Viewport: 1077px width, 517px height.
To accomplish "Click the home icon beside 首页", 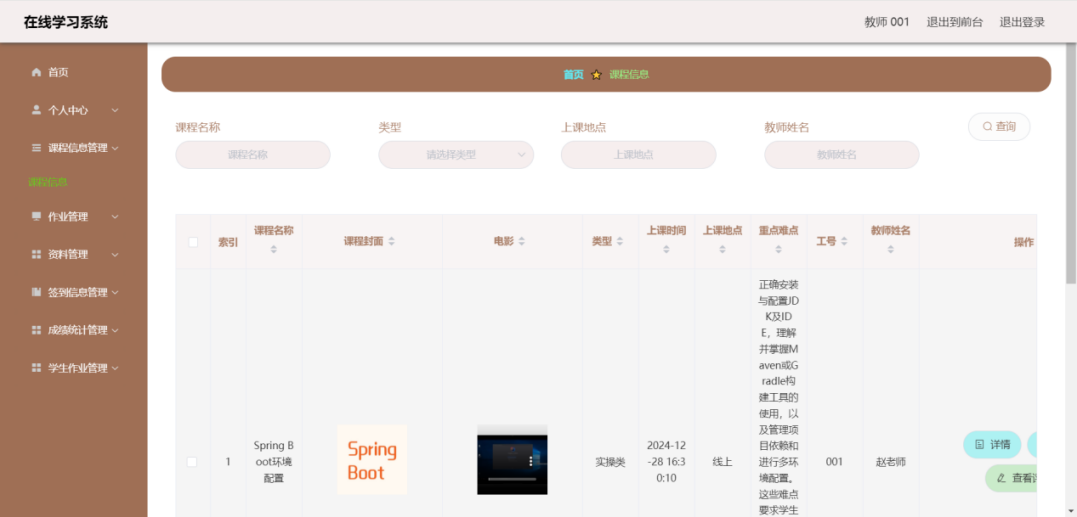I will coord(36,72).
